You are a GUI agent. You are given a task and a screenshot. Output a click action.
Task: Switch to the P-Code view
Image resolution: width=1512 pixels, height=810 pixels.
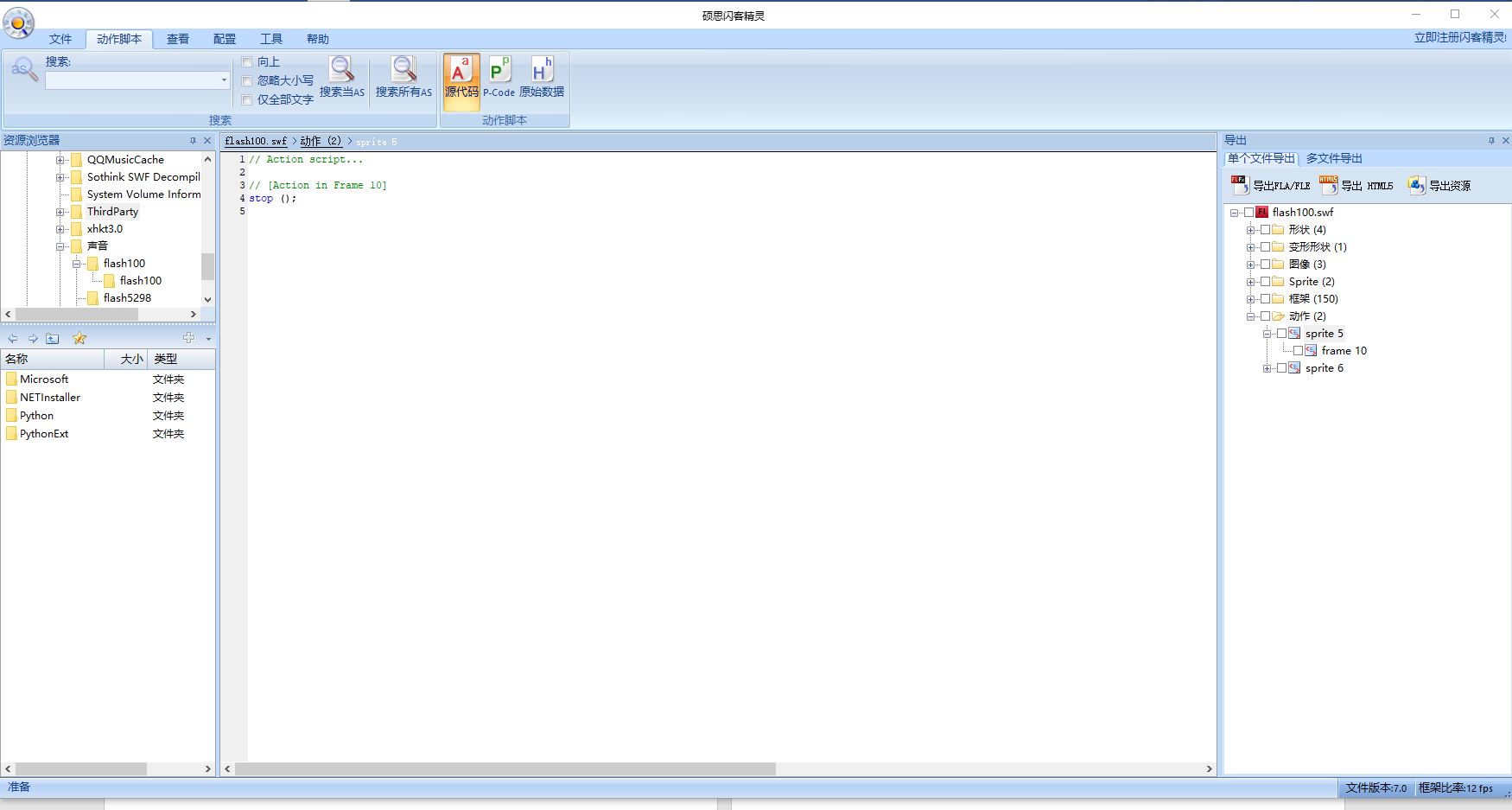(x=499, y=71)
